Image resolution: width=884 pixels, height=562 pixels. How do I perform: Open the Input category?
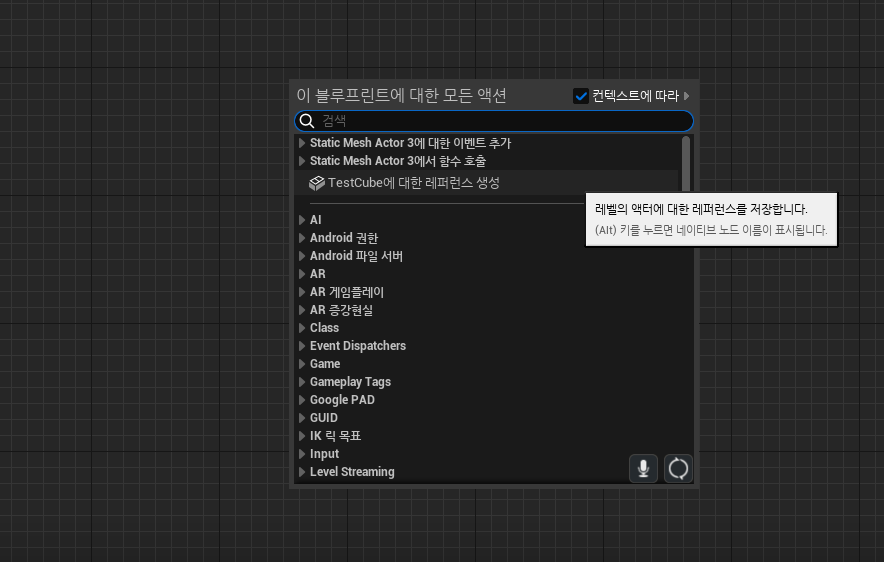pyautogui.click(x=324, y=454)
